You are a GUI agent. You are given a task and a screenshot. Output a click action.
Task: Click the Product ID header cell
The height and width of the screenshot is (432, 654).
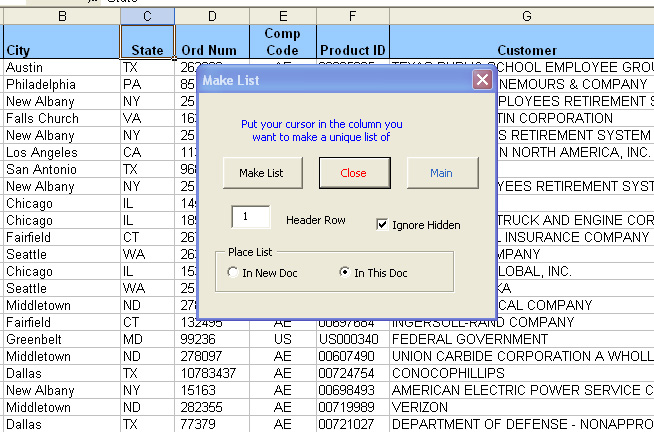click(x=352, y=42)
